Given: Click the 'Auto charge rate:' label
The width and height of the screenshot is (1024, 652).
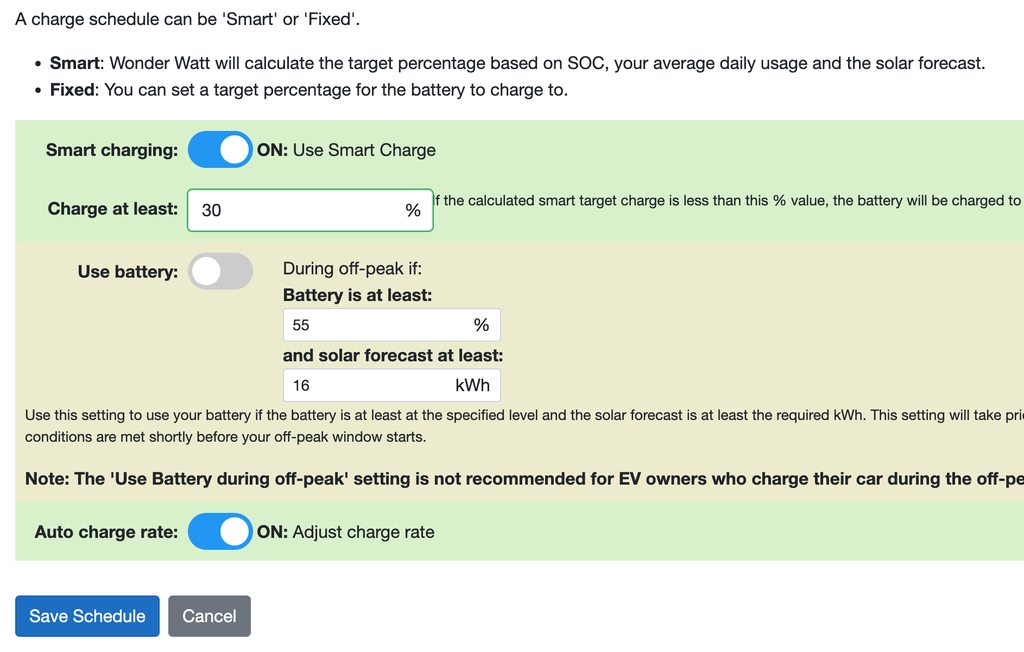Looking at the screenshot, I should coord(106,532).
